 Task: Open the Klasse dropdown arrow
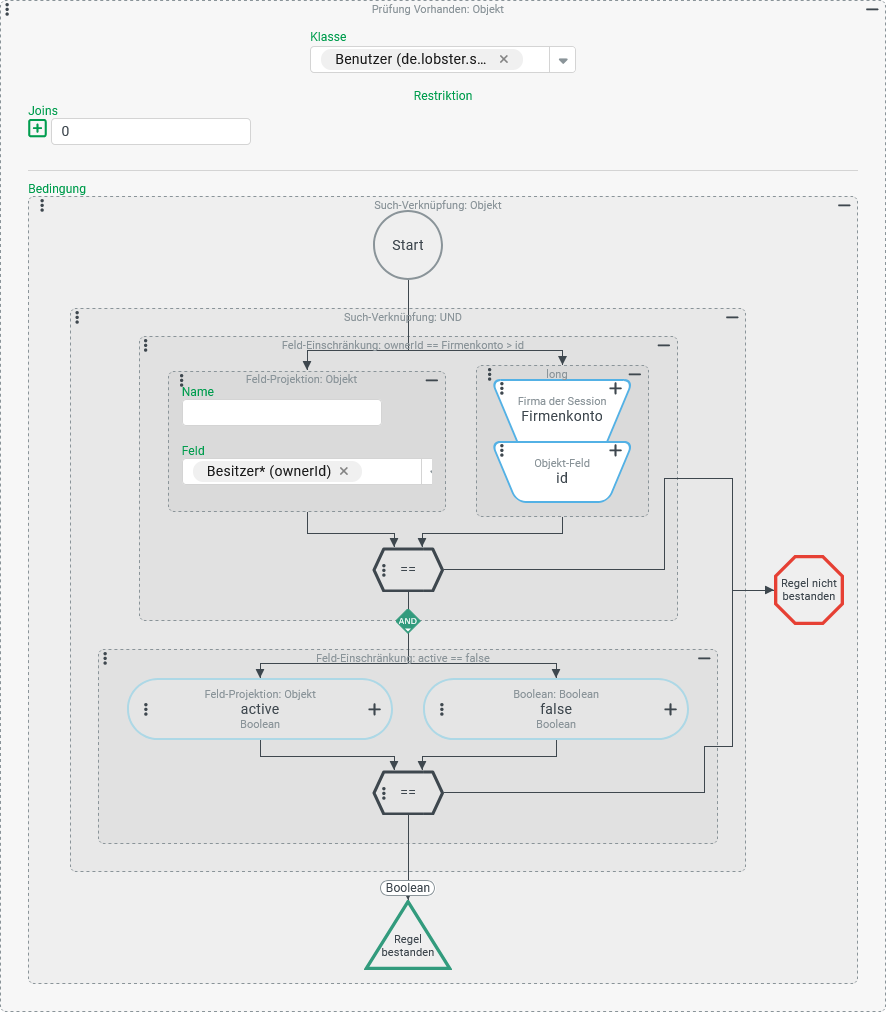tap(563, 60)
